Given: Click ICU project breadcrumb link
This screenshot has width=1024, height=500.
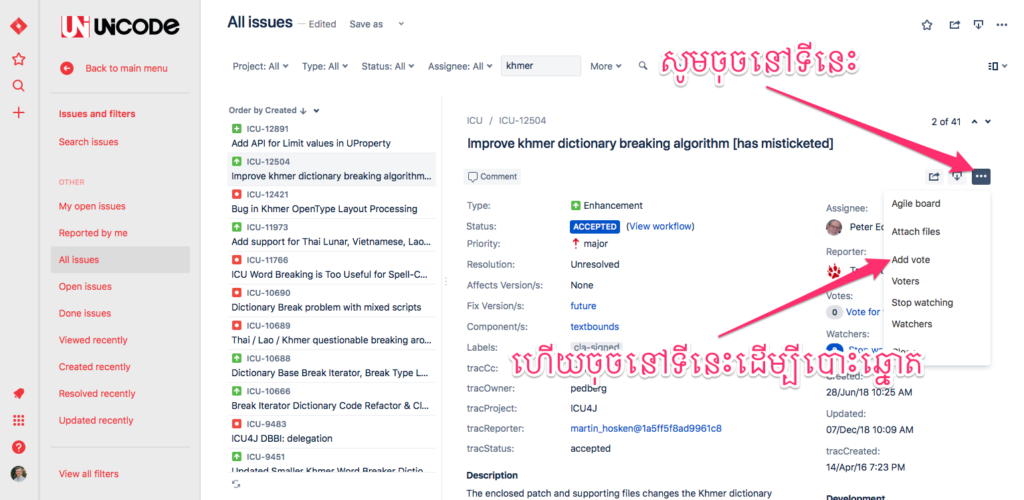Looking at the screenshot, I should coord(475,121).
